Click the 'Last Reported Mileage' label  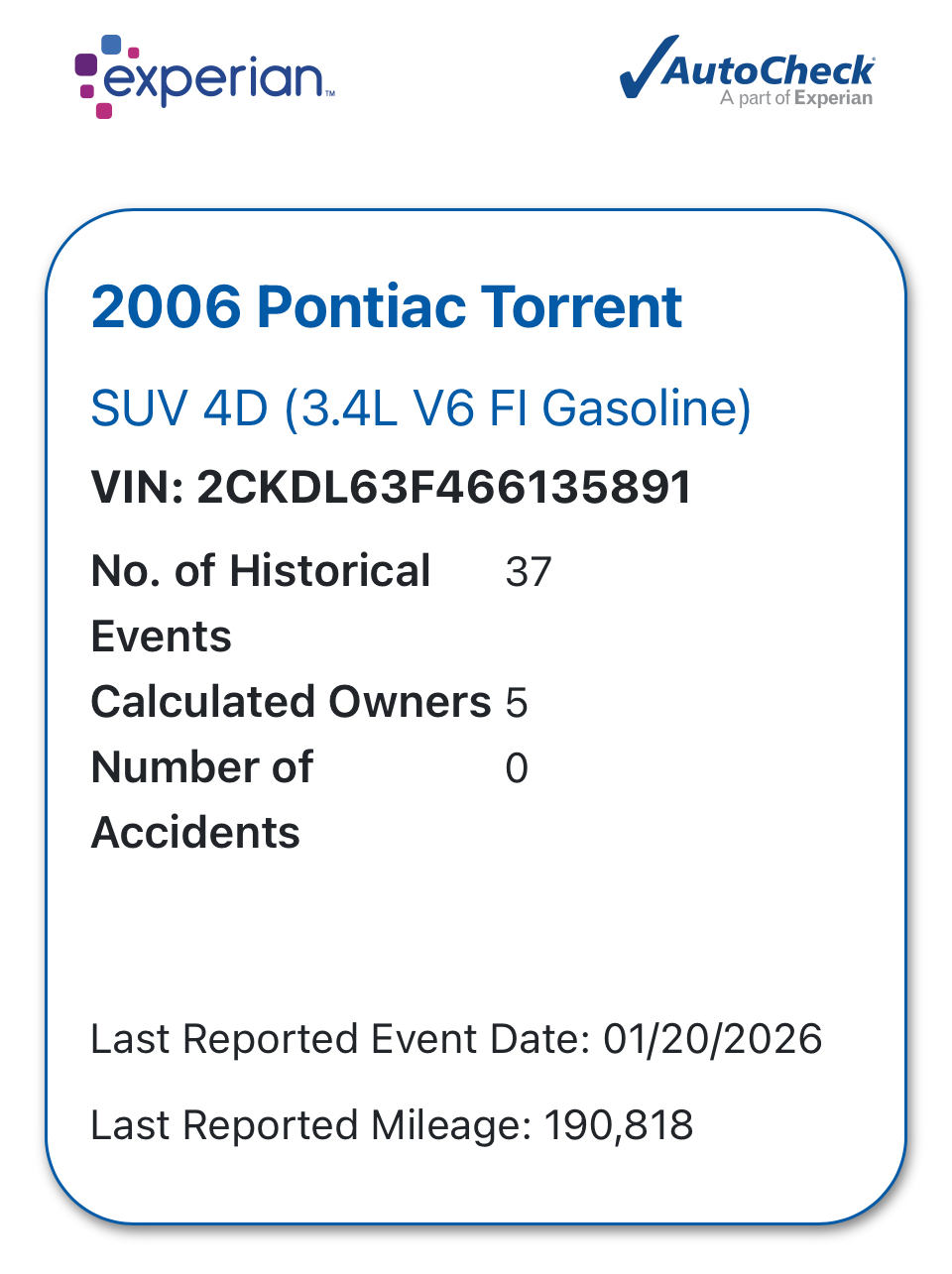310,1125
